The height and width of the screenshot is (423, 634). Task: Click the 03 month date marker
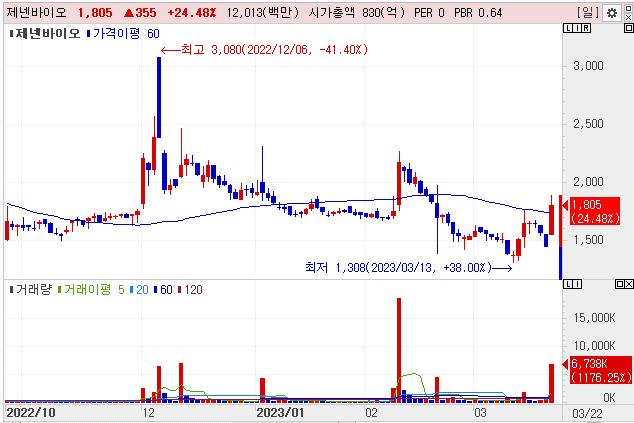coord(480,413)
